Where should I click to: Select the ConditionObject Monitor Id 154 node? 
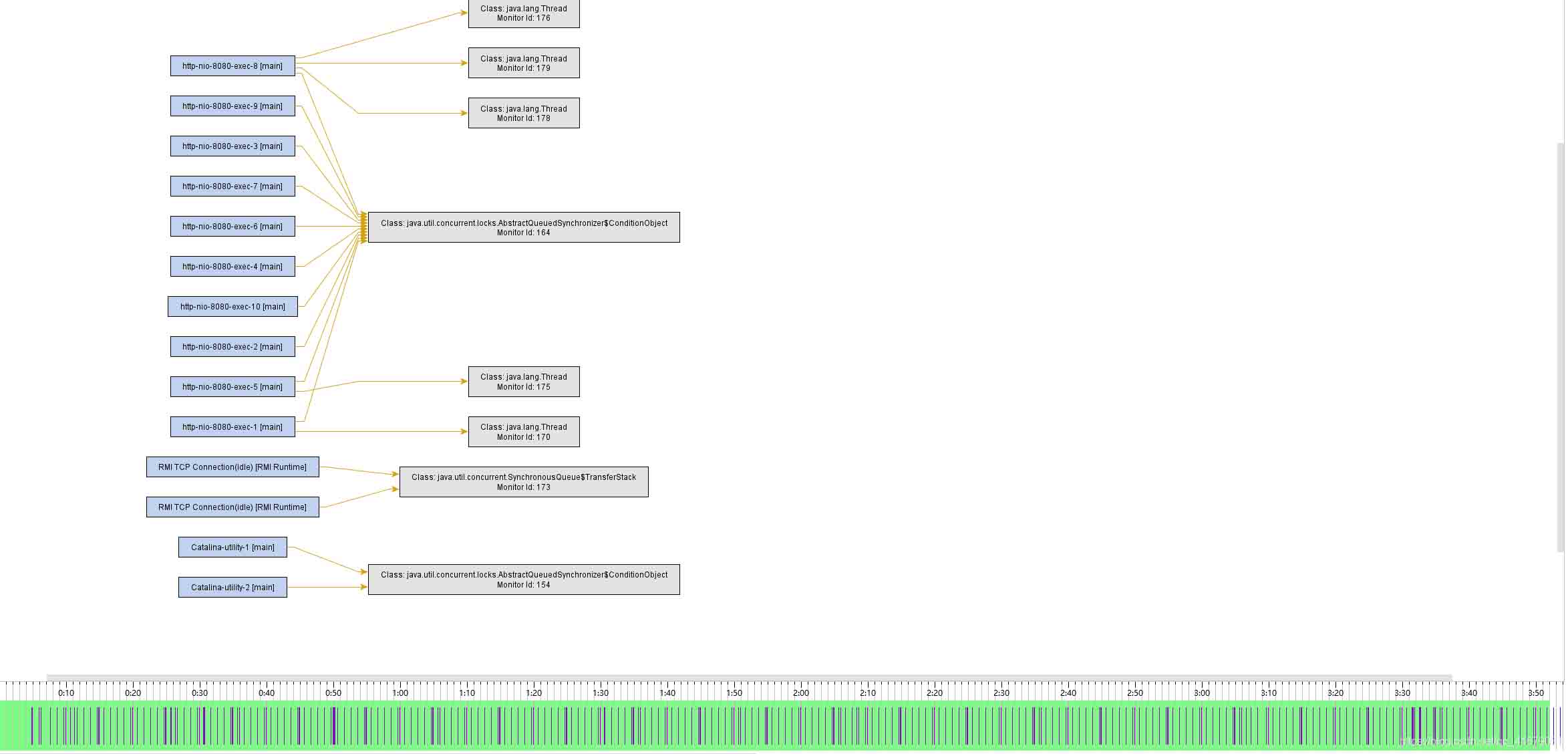(524, 580)
